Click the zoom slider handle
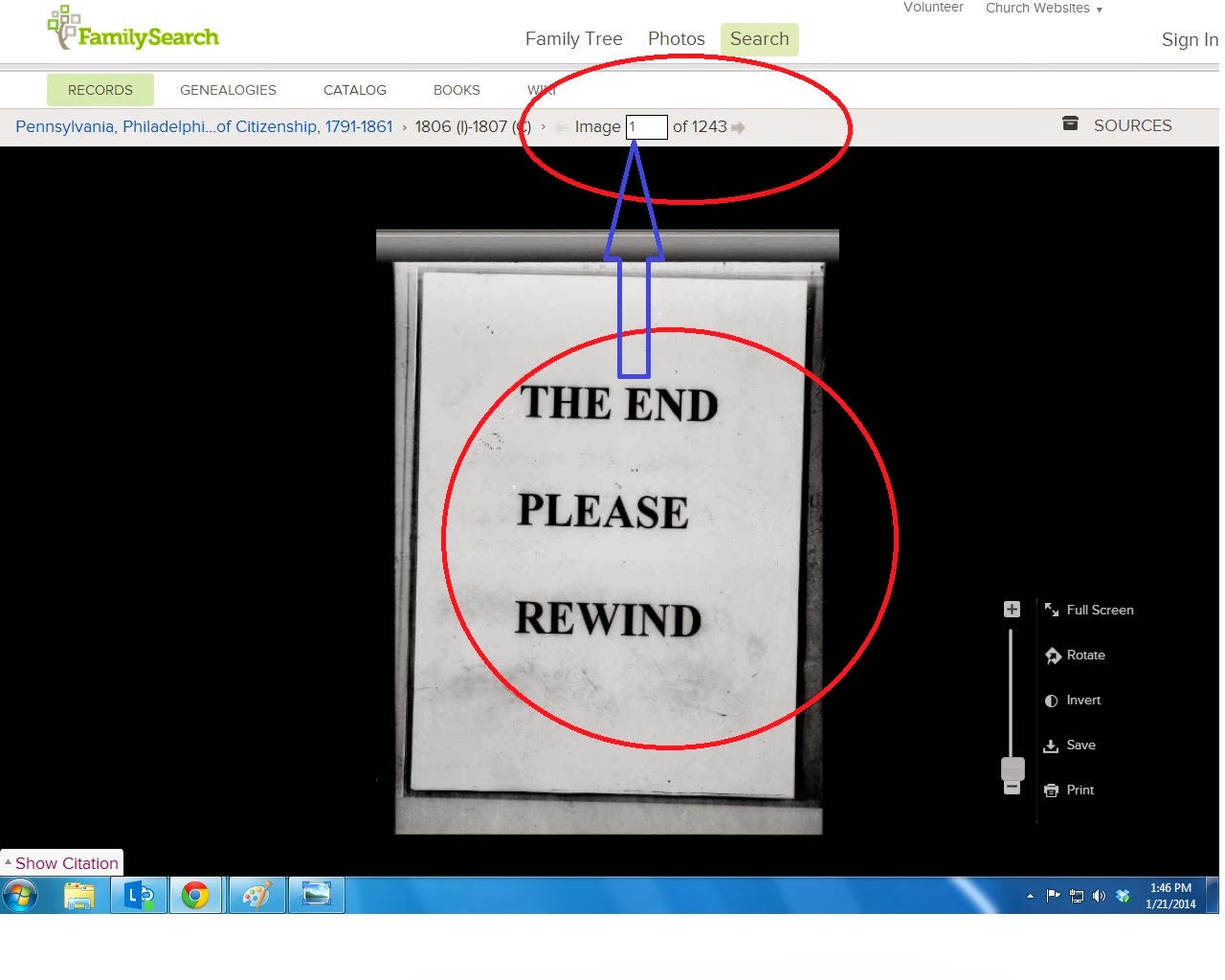 1013,768
